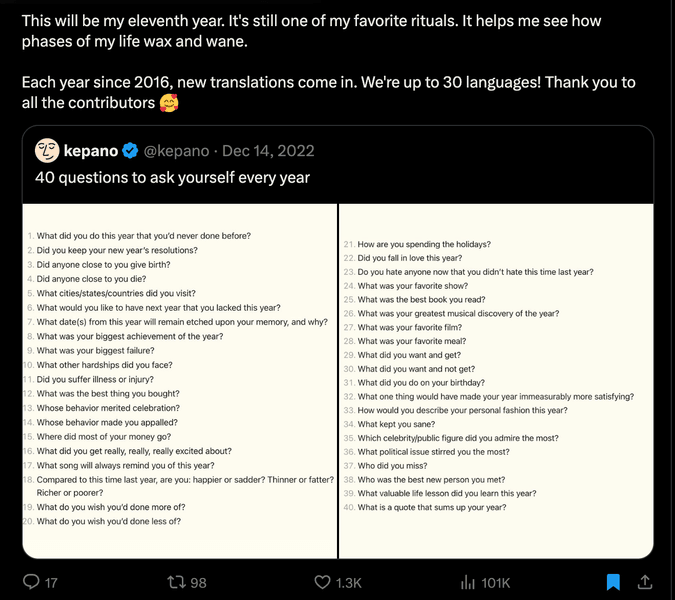This screenshot has width=675, height=600.
Task: Click the smiling face with hearts emoji
Action: point(169,103)
